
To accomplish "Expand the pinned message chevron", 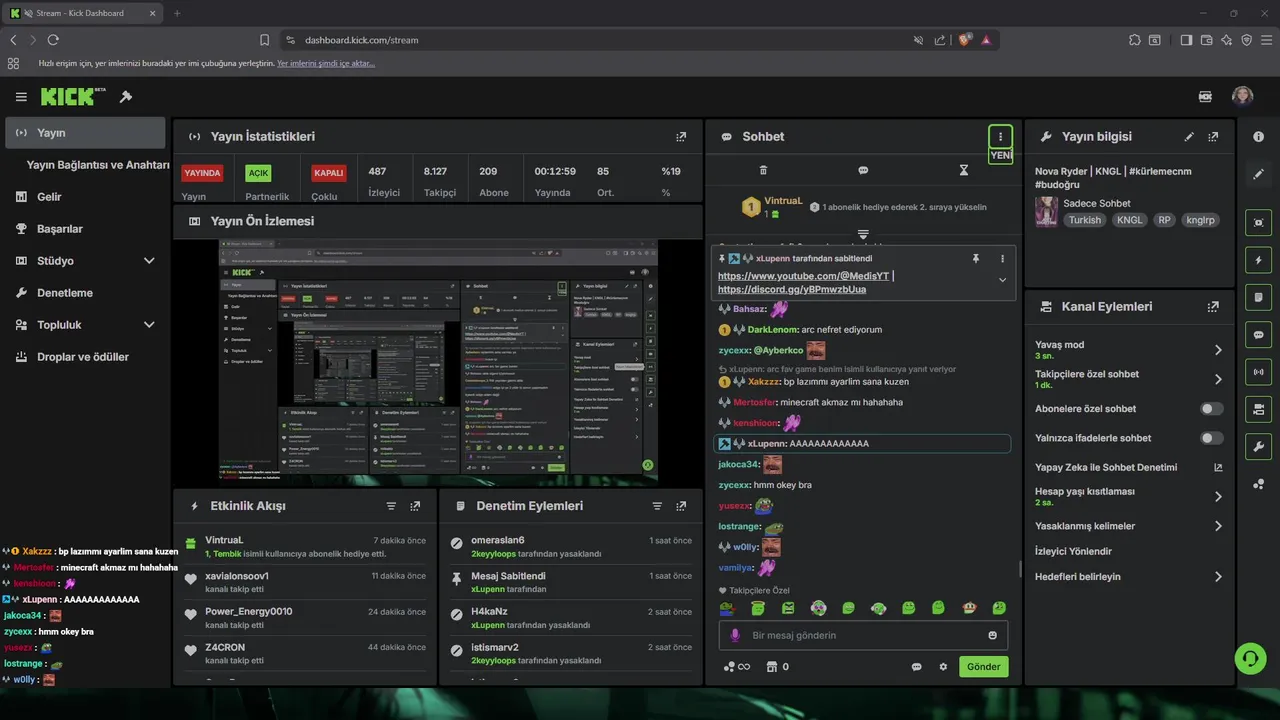I will click(1002, 280).
